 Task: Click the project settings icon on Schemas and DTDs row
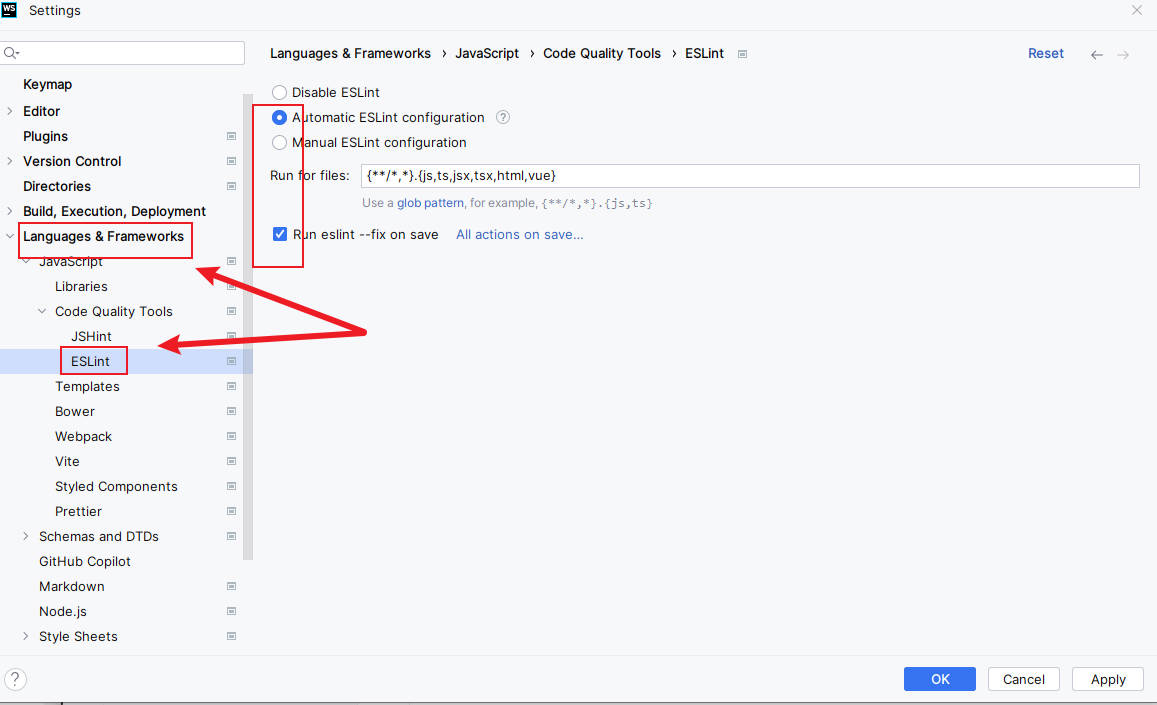coord(231,537)
